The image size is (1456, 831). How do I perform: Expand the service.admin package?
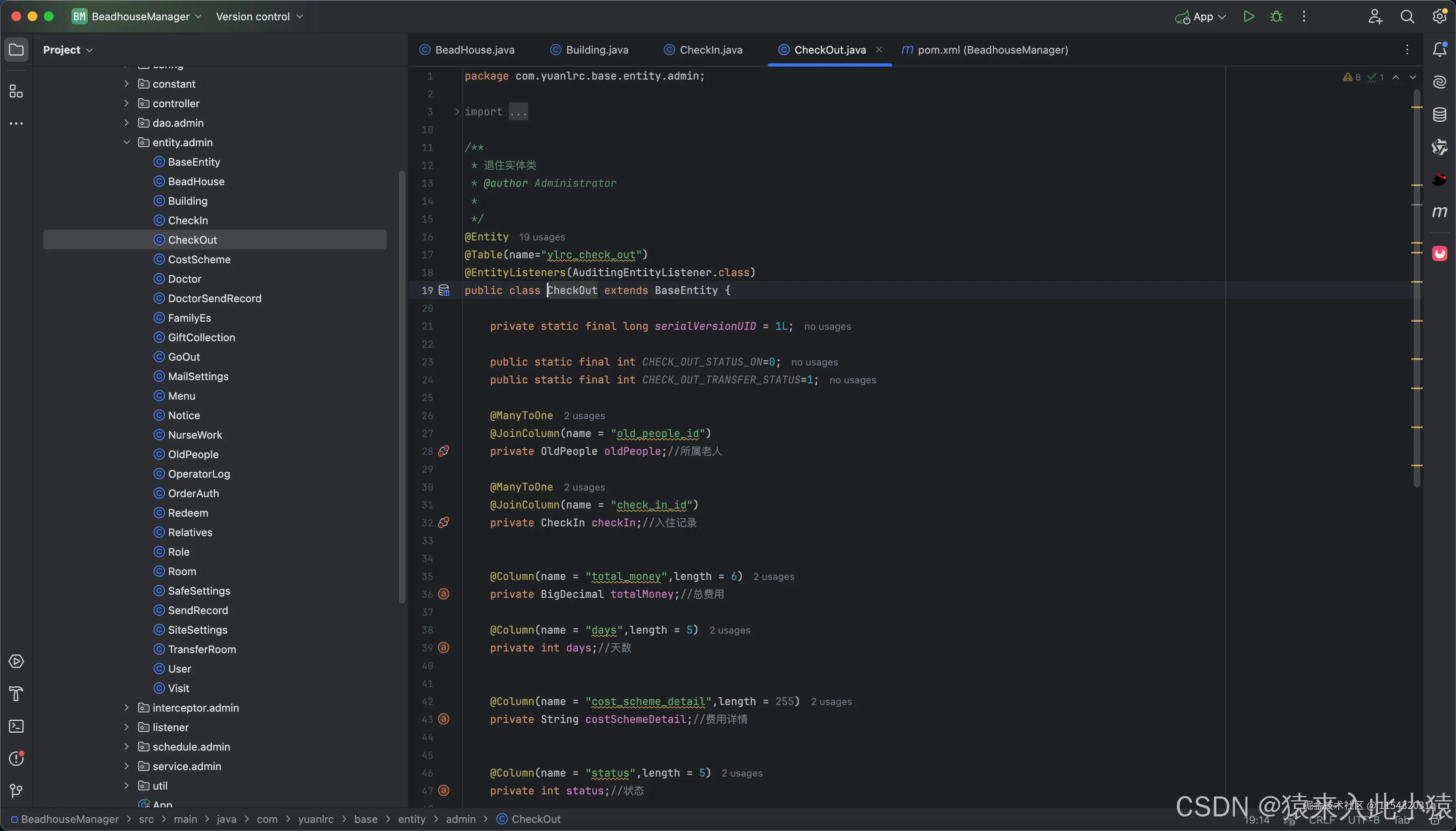(x=127, y=766)
